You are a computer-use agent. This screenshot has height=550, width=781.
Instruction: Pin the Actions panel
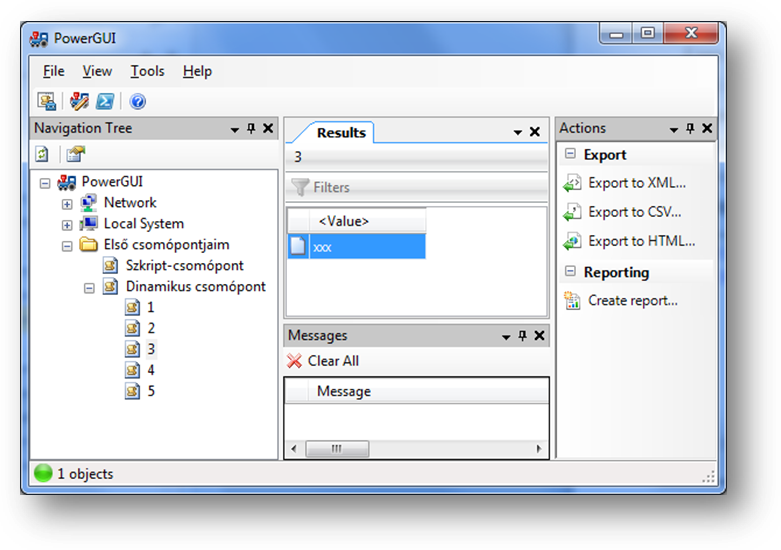690,129
